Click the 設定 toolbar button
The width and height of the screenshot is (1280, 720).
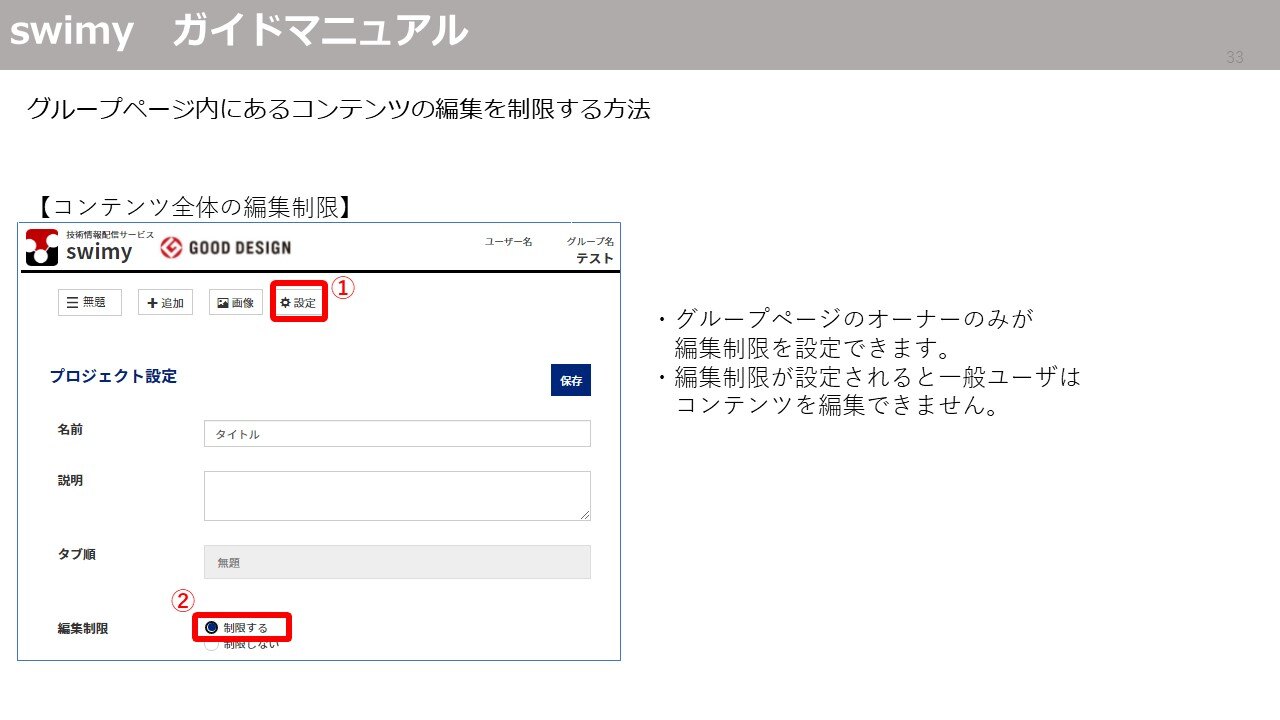(x=298, y=301)
